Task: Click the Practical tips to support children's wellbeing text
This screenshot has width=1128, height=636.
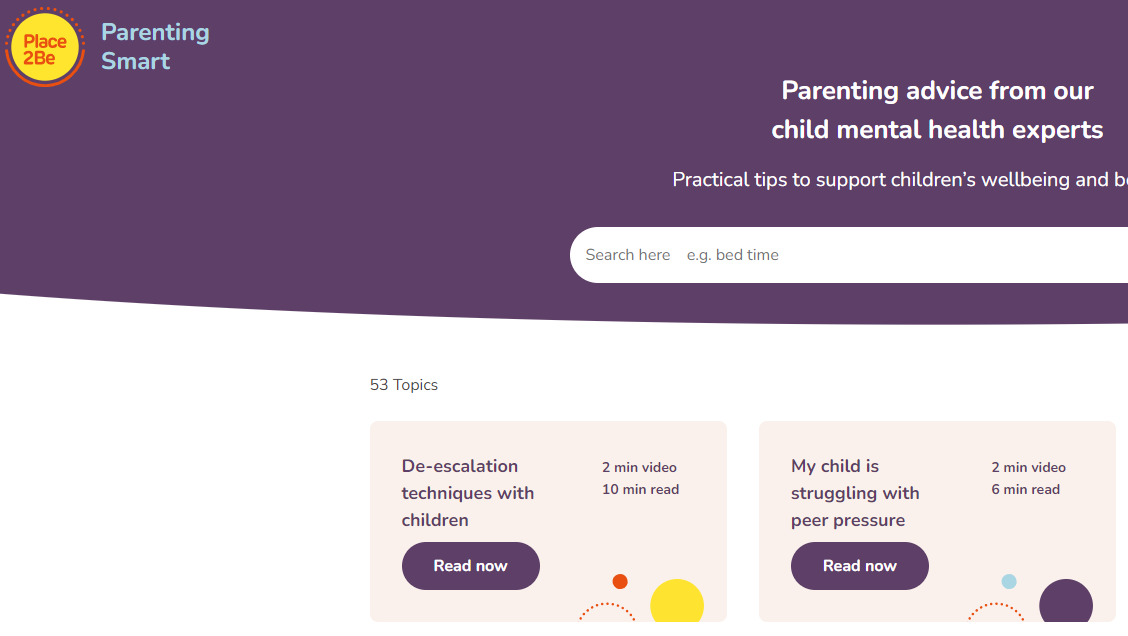Action: pyautogui.click(x=900, y=179)
